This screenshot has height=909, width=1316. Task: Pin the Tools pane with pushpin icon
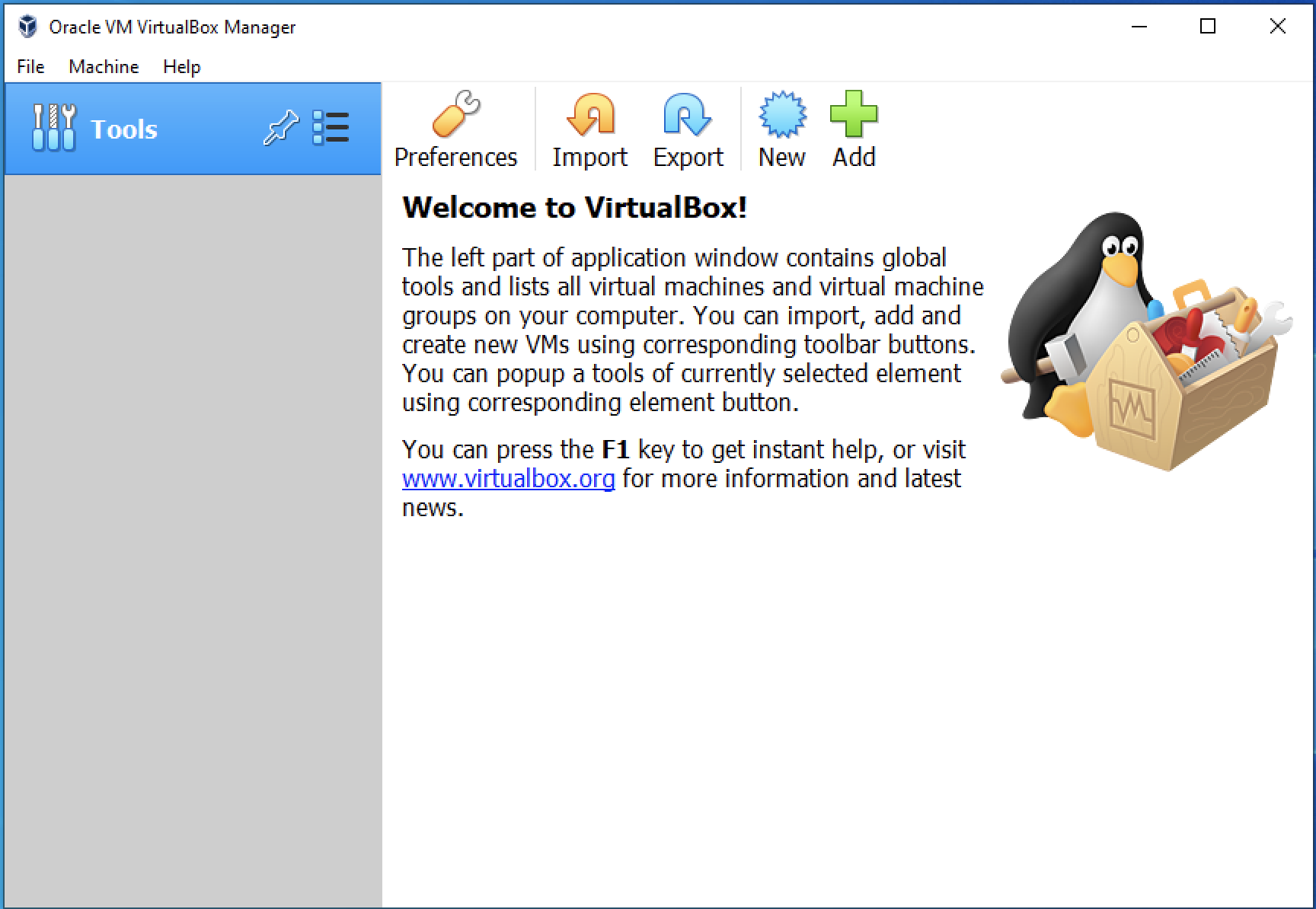pos(281,127)
